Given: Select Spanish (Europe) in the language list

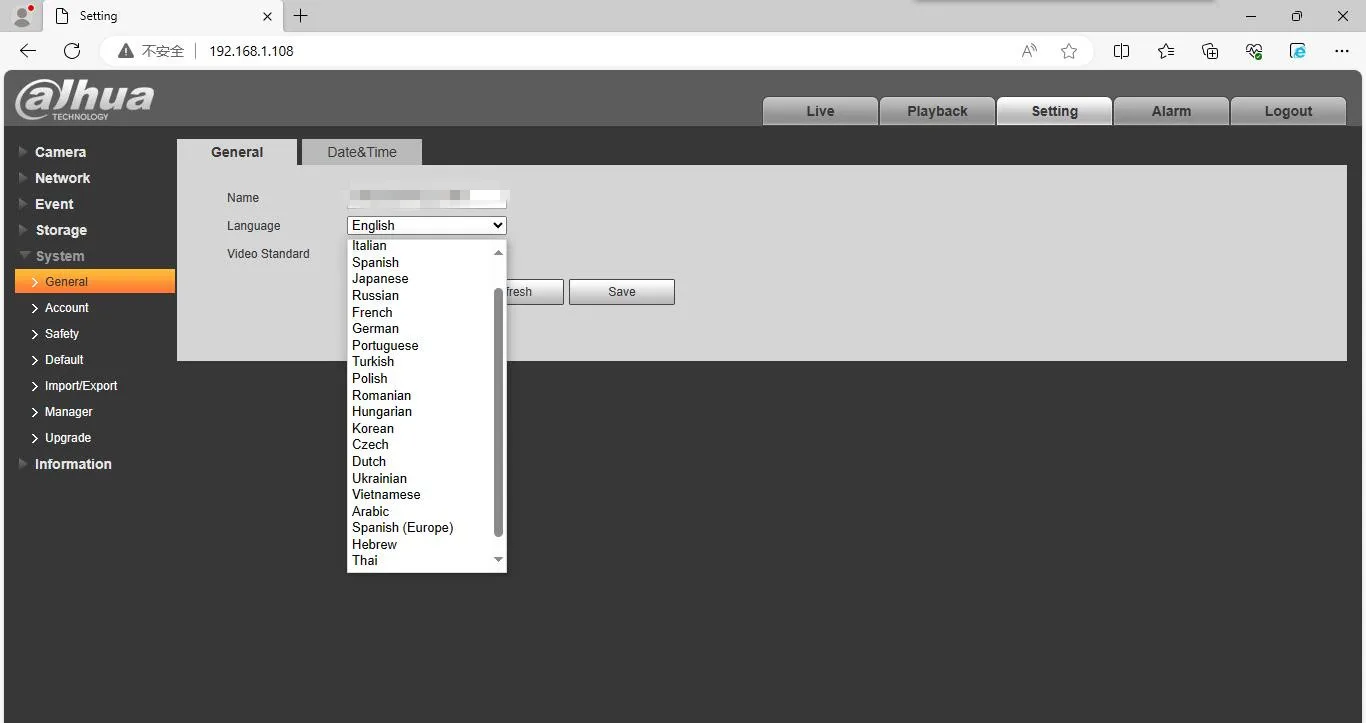Looking at the screenshot, I should [x=421, y=527].
